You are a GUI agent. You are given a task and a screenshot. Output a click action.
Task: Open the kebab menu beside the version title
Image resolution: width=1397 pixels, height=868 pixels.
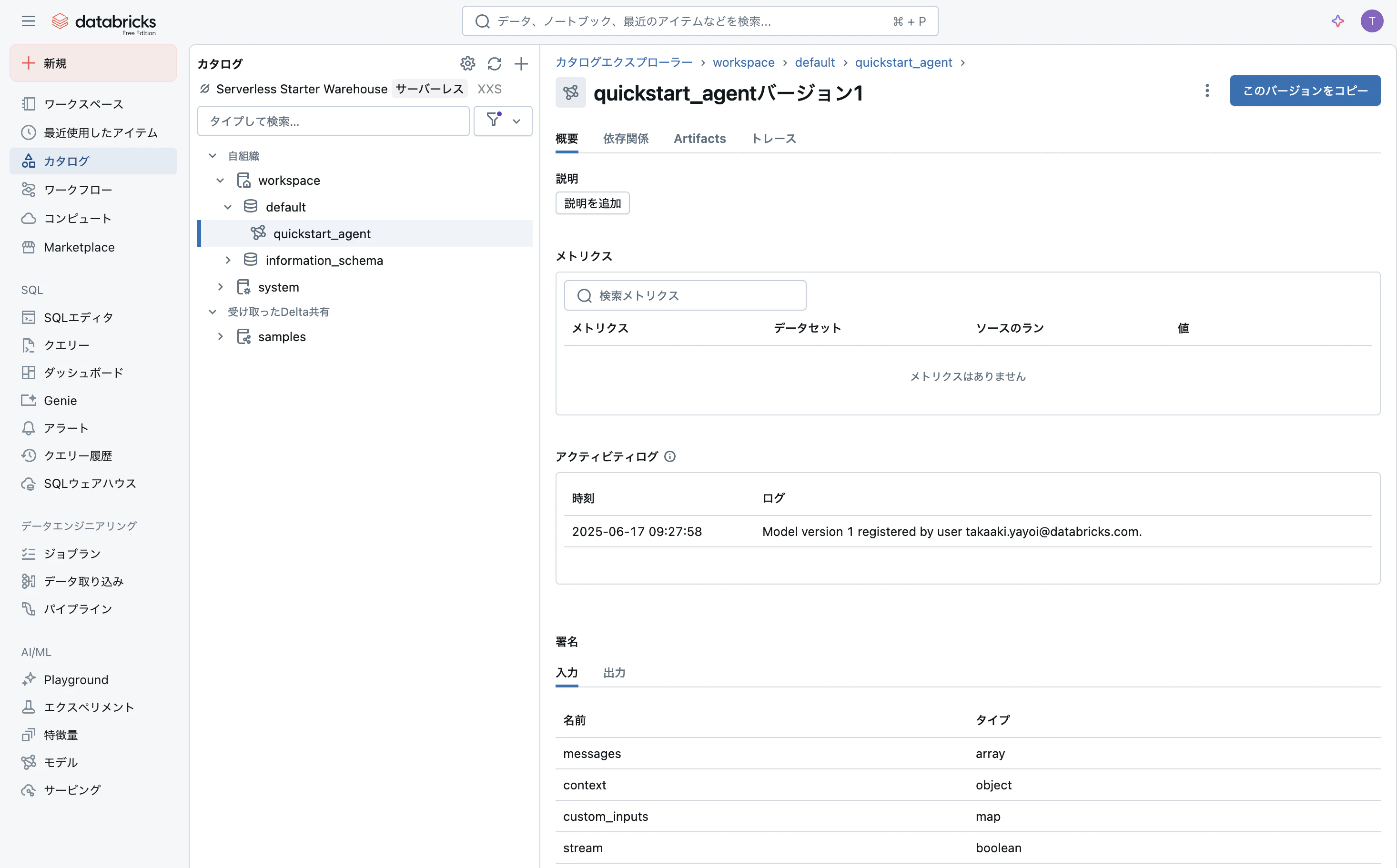click(1206, 91)
